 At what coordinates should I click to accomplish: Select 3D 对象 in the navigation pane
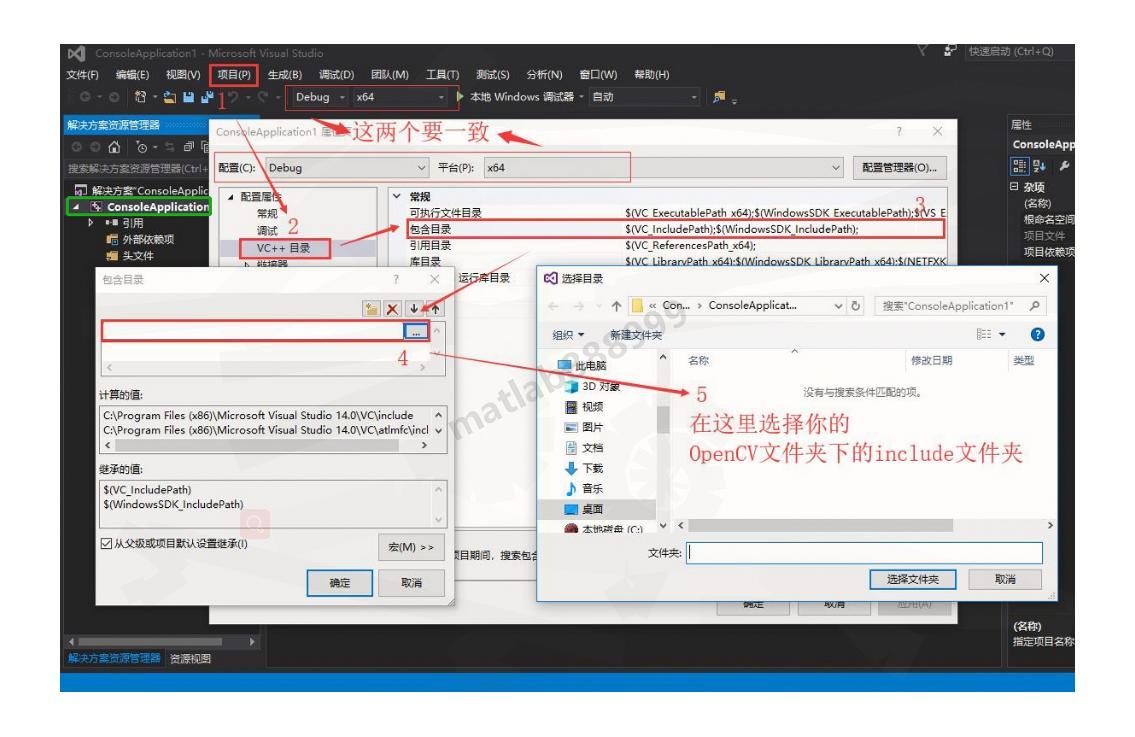pyautogui.click(x=592, y=387)
